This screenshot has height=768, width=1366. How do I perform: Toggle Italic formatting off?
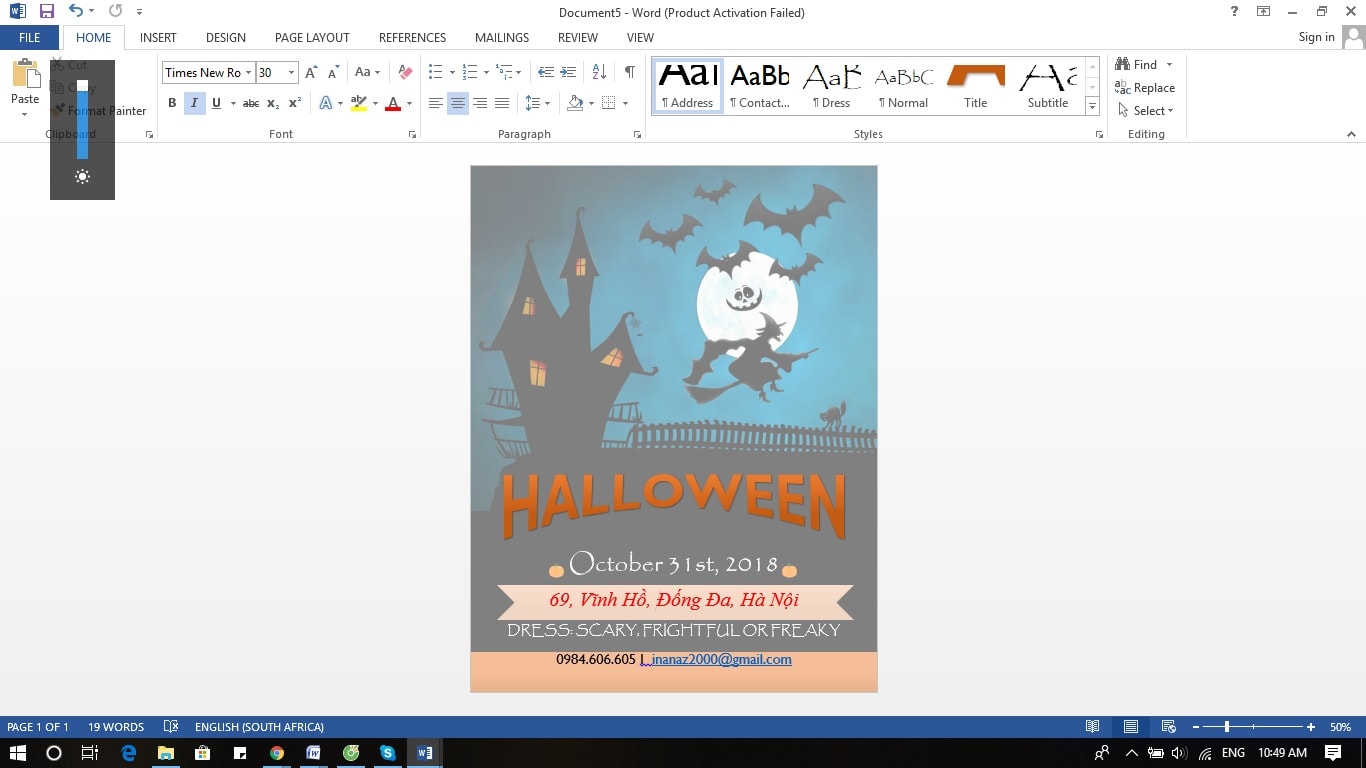(194, 103)
